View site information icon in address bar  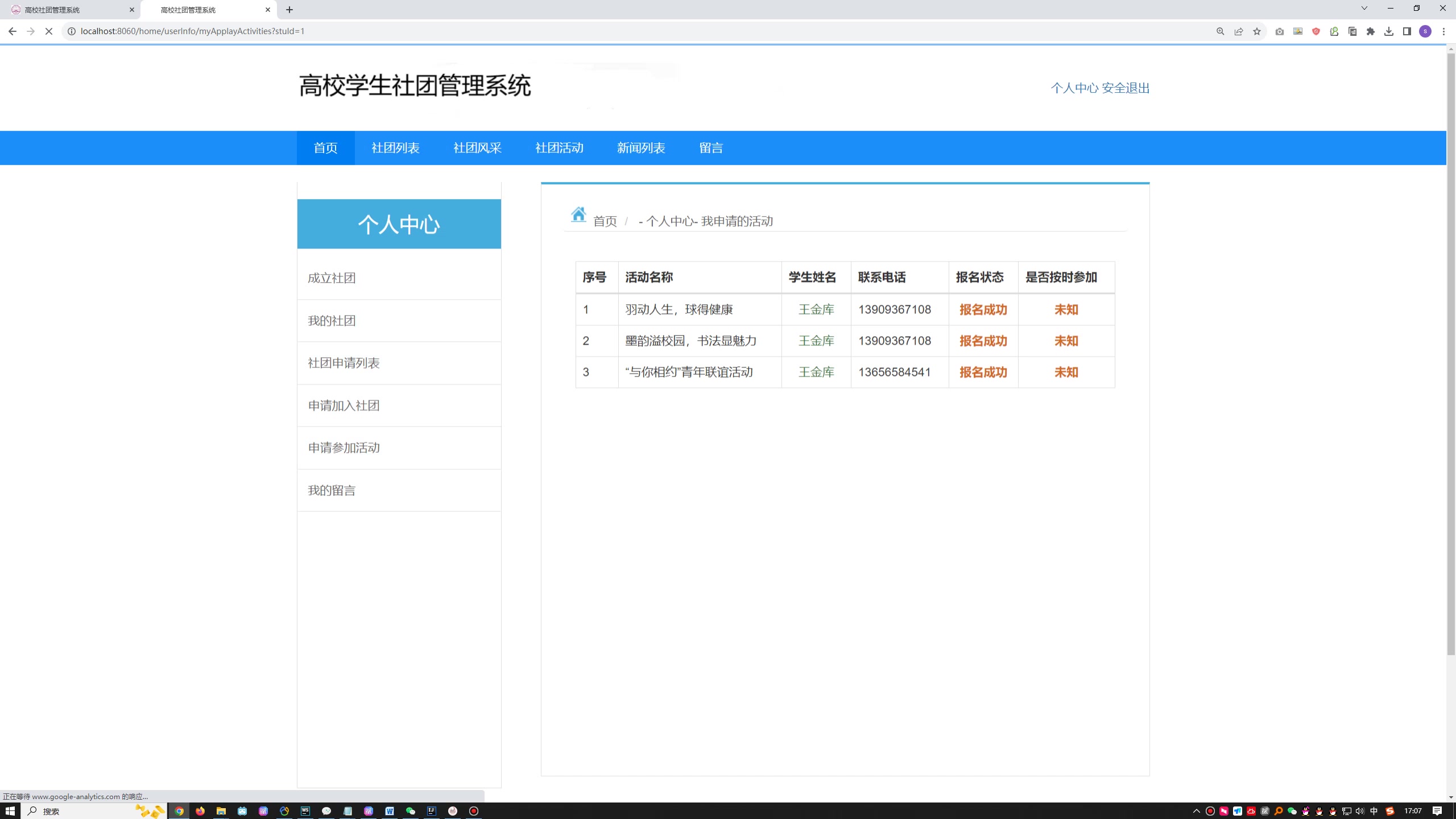click(72, 31)
